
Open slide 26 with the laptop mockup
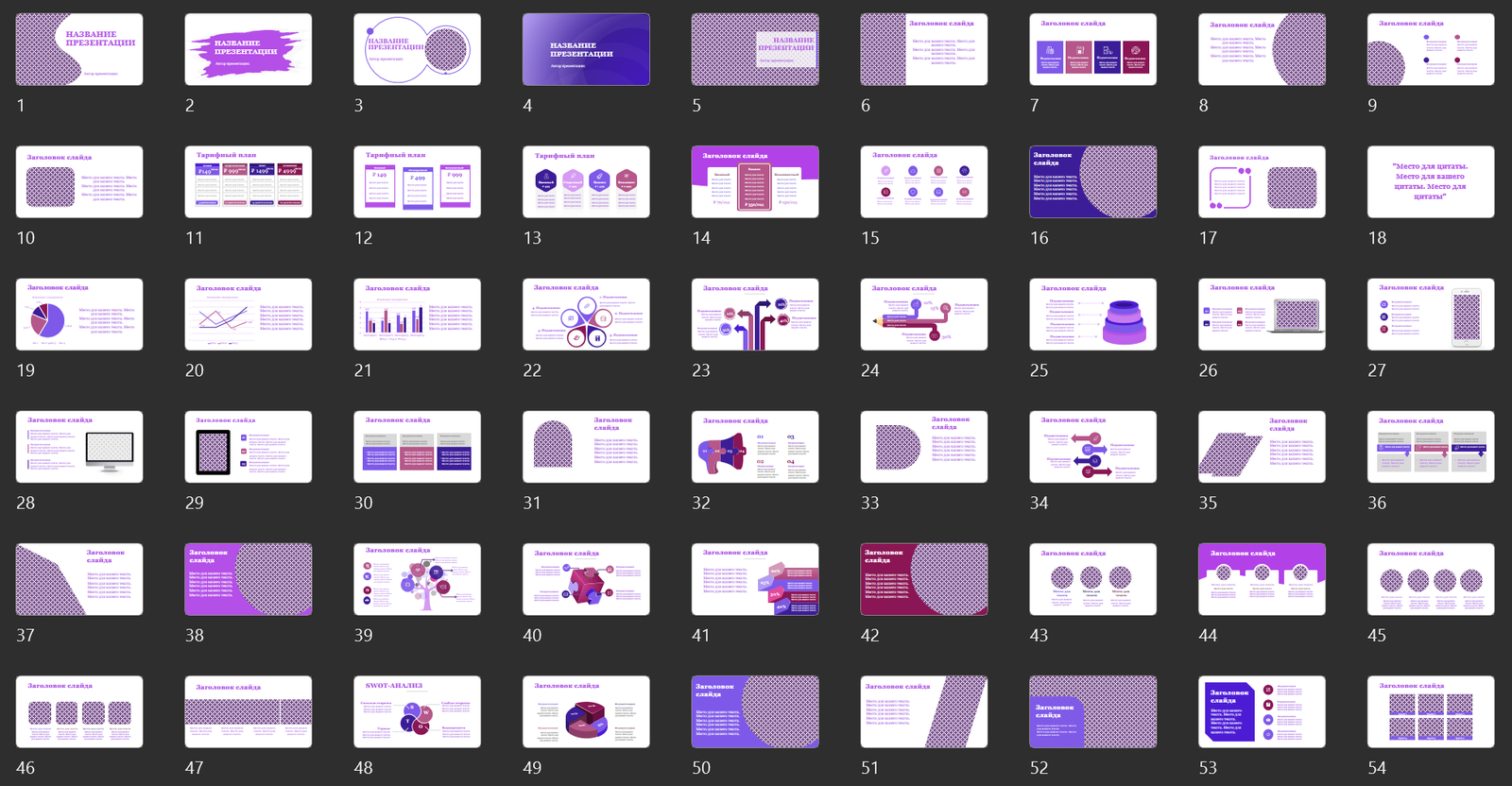1262,314
